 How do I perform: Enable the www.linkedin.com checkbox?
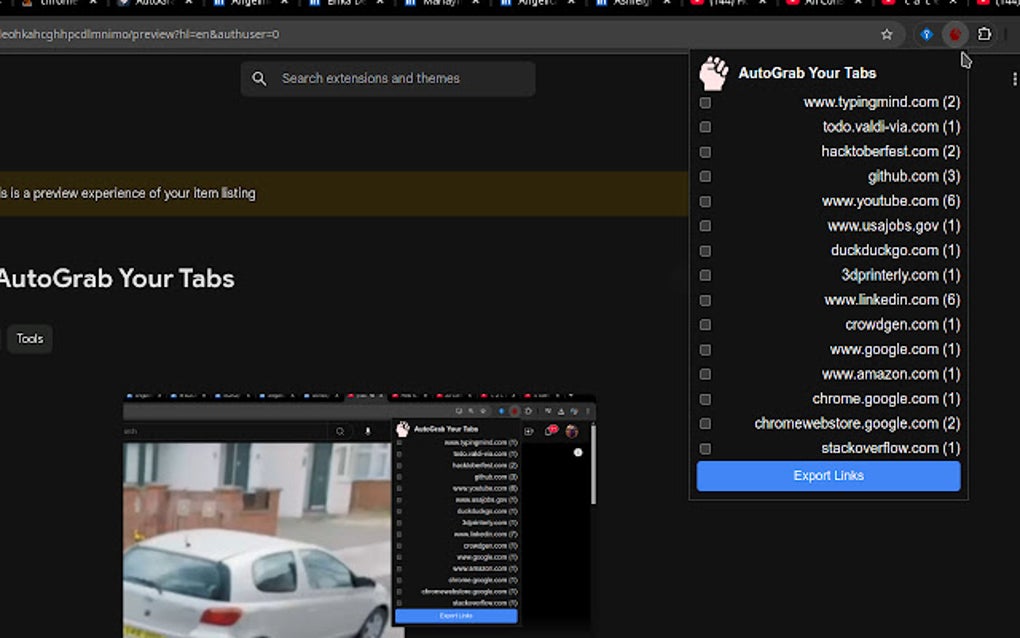click(x=705, y=300)
